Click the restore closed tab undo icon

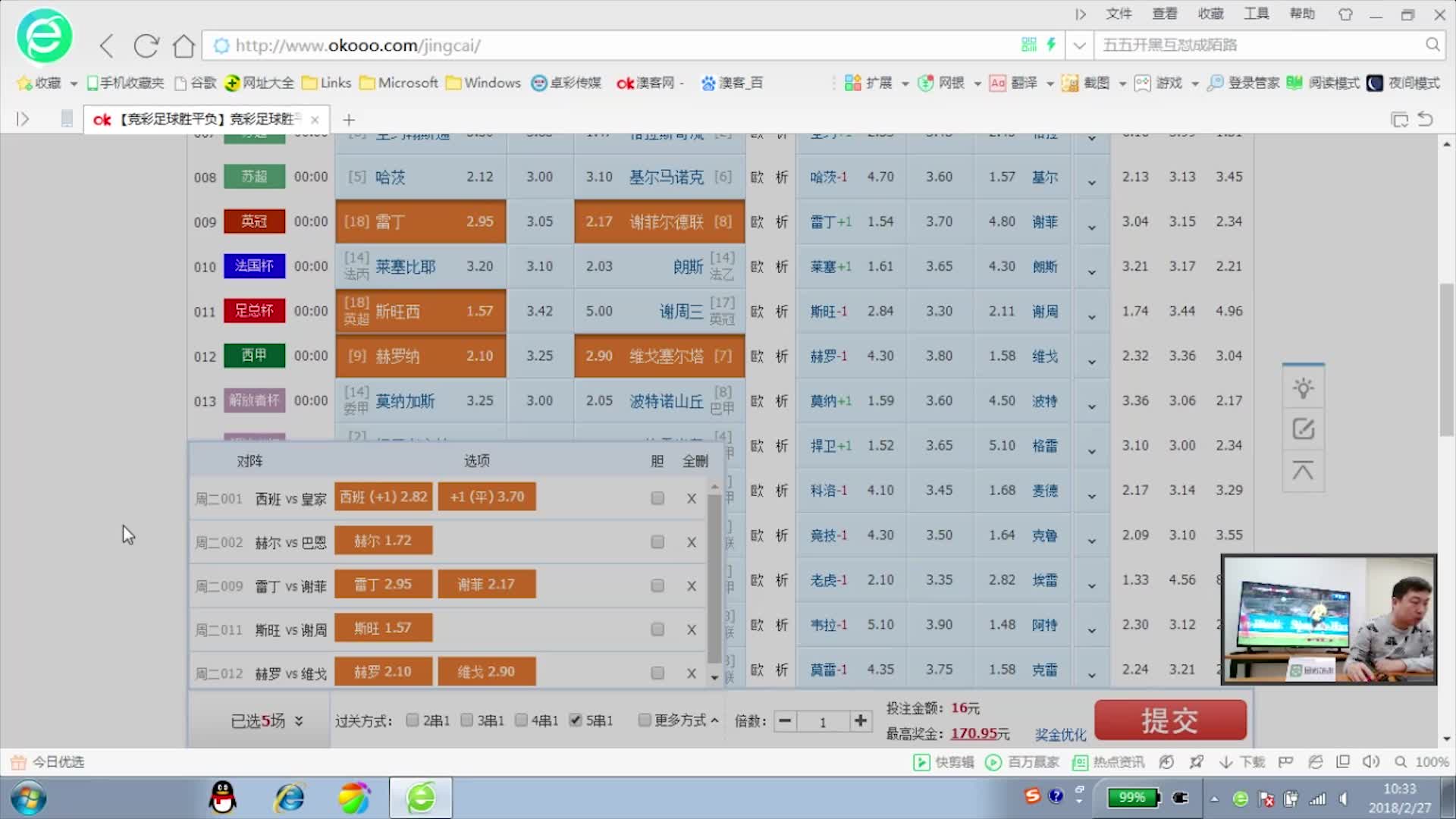point(1425,119)
